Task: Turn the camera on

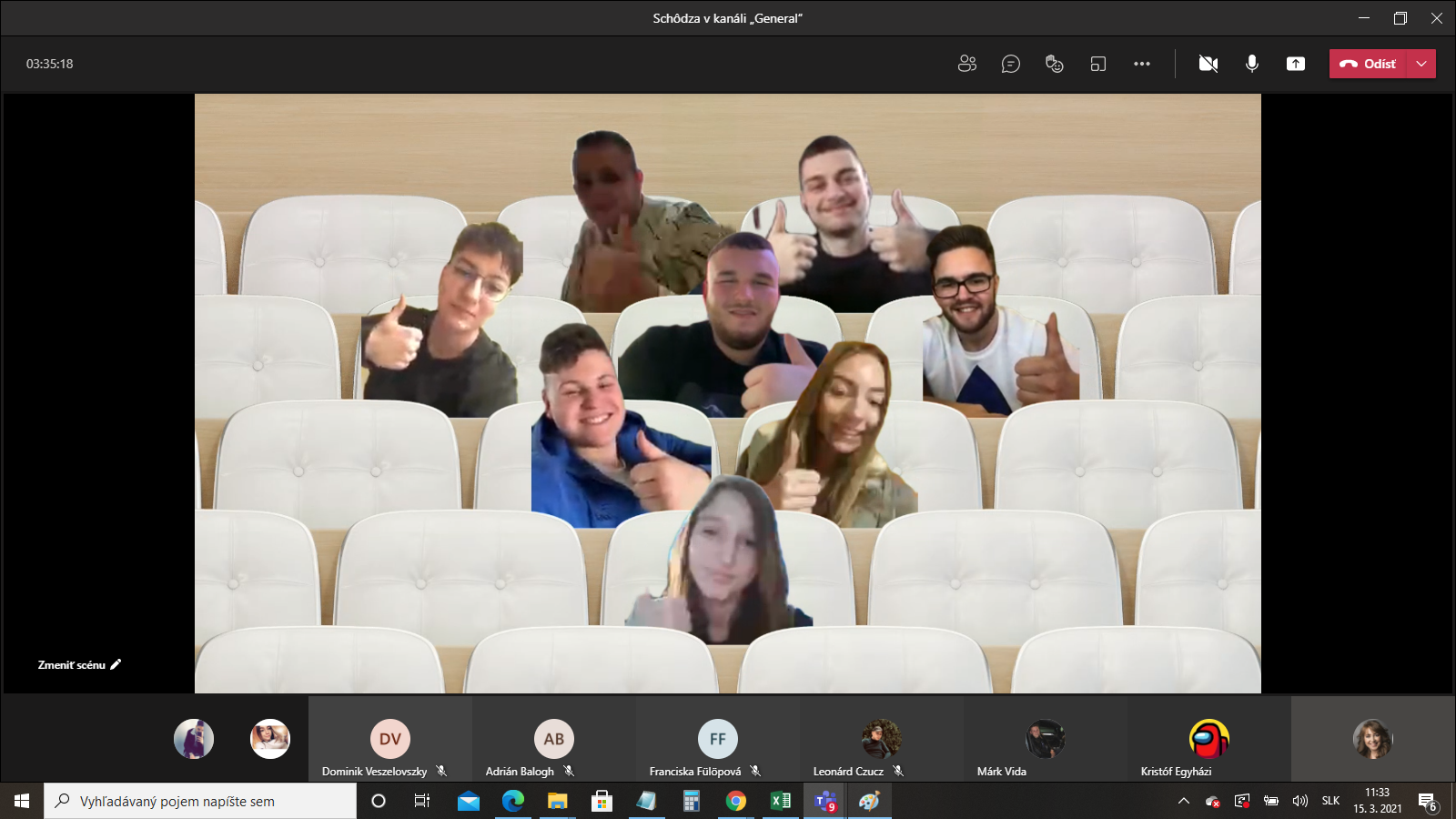Action: click(x=1208, y=64)
